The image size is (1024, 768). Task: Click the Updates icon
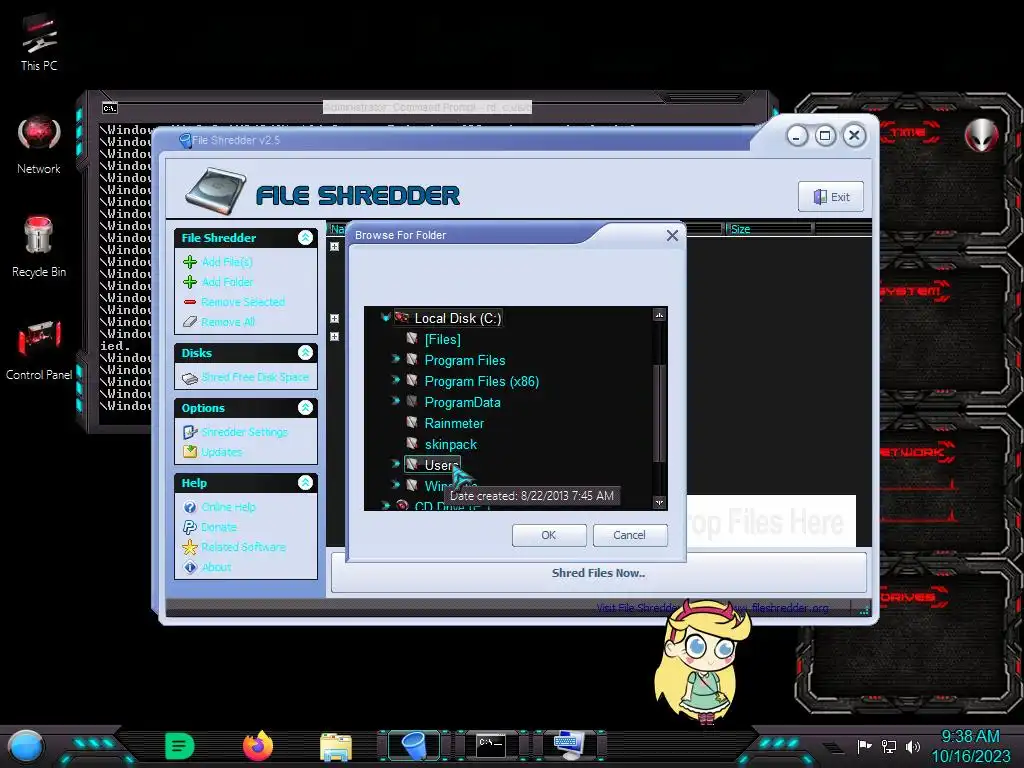click(x=190, y=452)
